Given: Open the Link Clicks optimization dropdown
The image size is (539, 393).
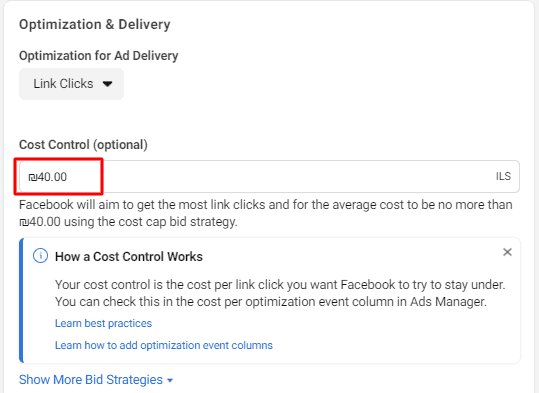Looking at the screenshot, I should click(71, 84).
